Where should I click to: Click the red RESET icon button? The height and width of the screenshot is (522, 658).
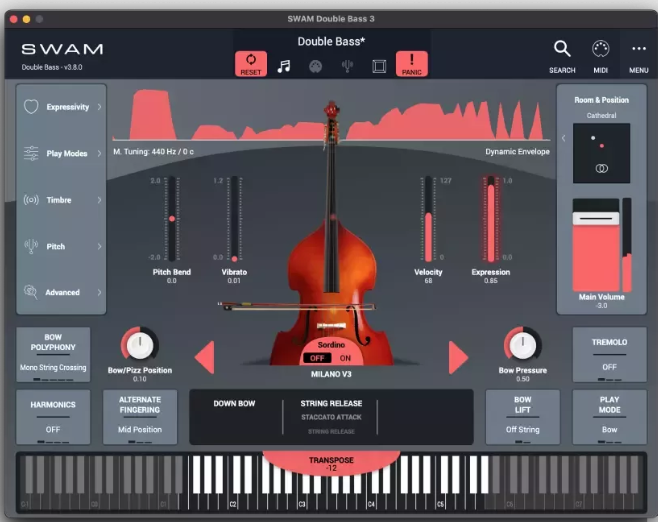250,64
